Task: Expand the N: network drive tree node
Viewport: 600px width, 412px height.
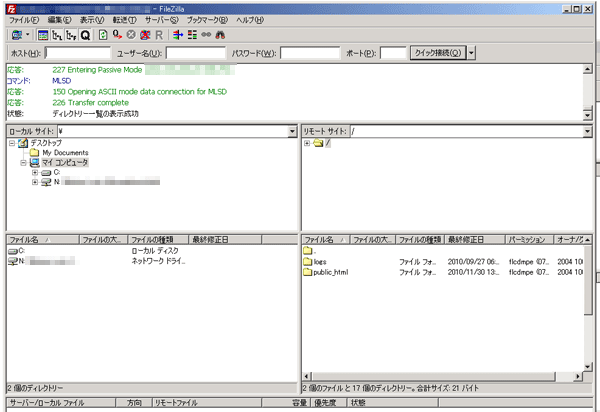Action: 35,182
